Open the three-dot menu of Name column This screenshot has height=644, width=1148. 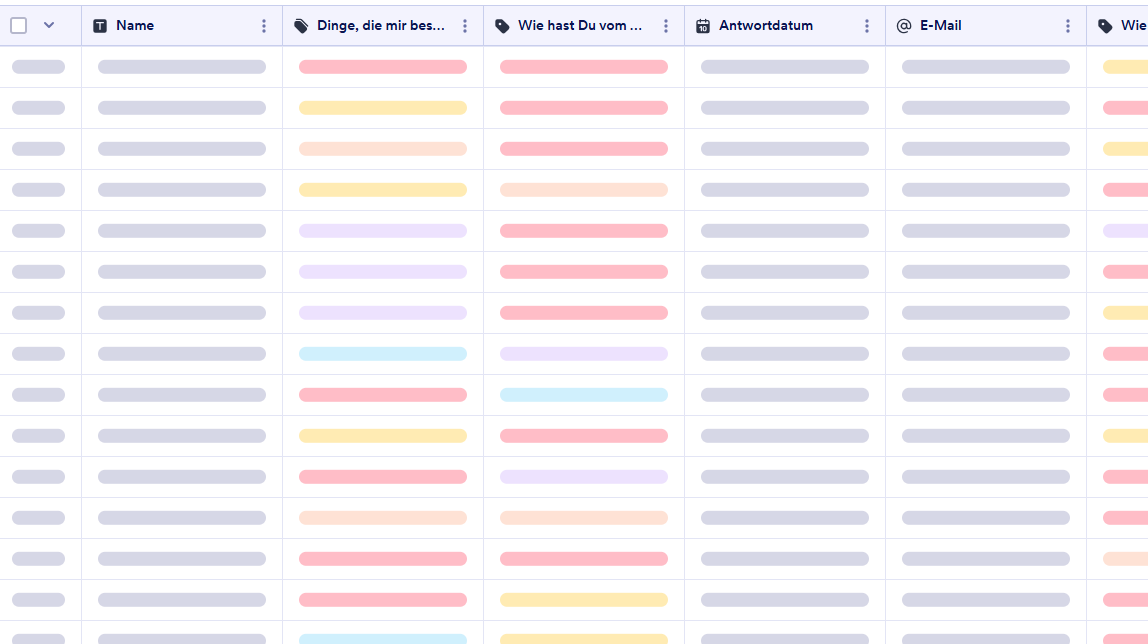(x=264, y=26)
